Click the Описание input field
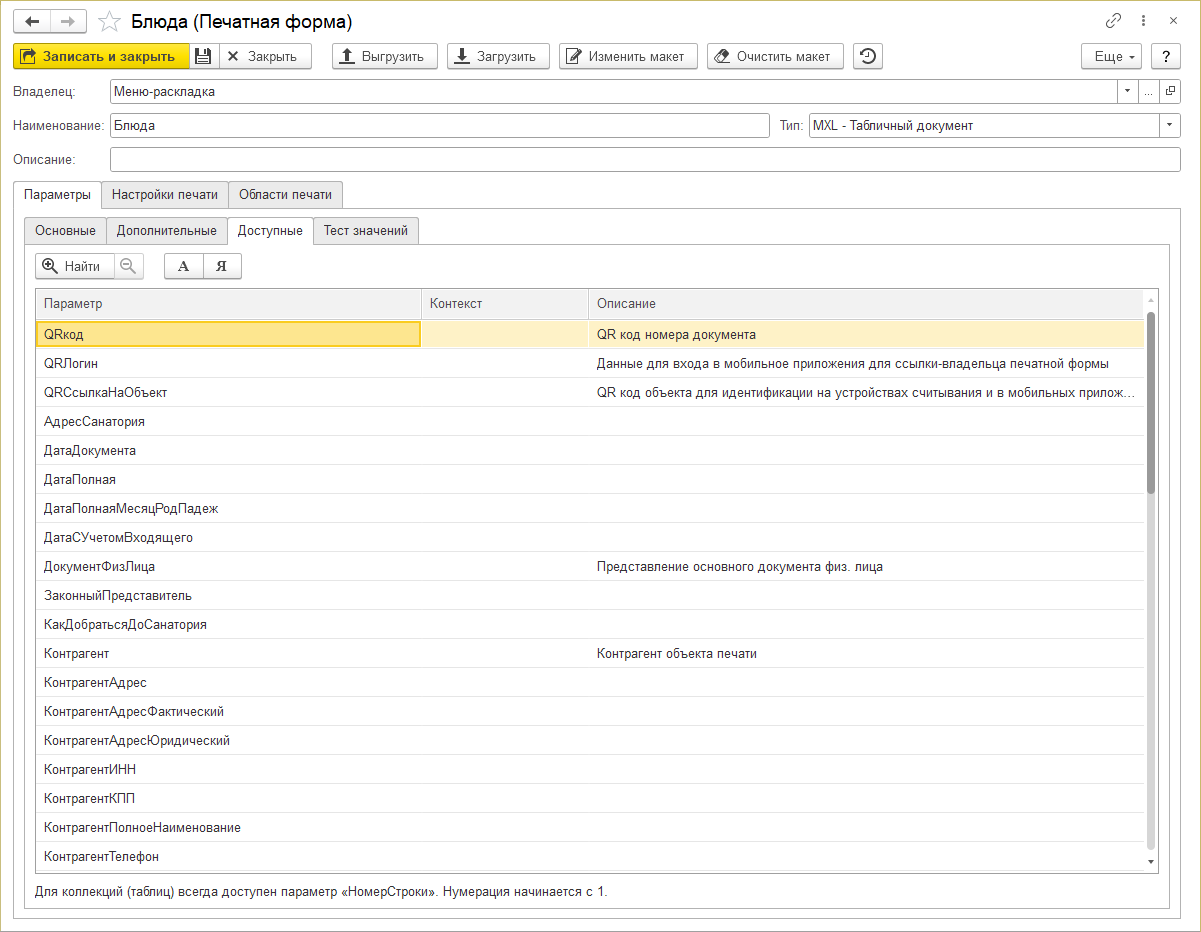Image resolution: width=1201 pixels, height=932 pixels. coord(645,160)
